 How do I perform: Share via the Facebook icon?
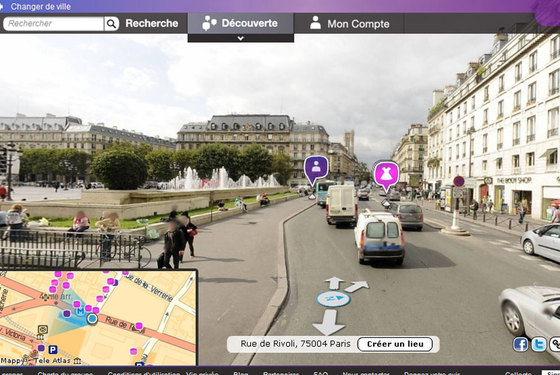[x=520, y=344]
